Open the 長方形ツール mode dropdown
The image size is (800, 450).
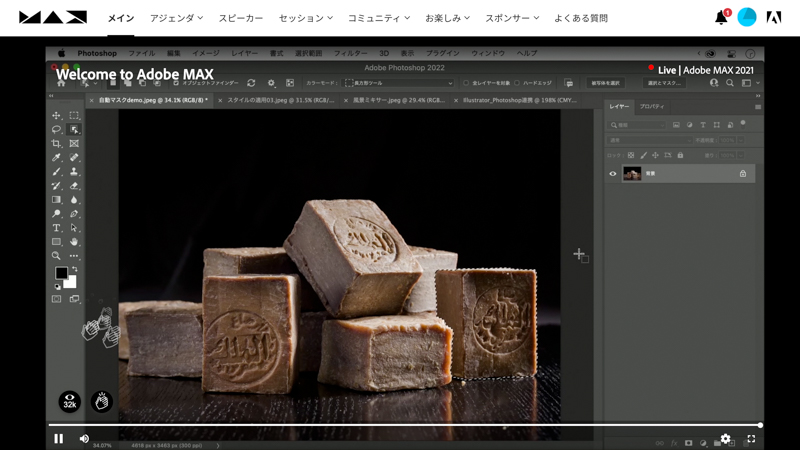point(398,83)
